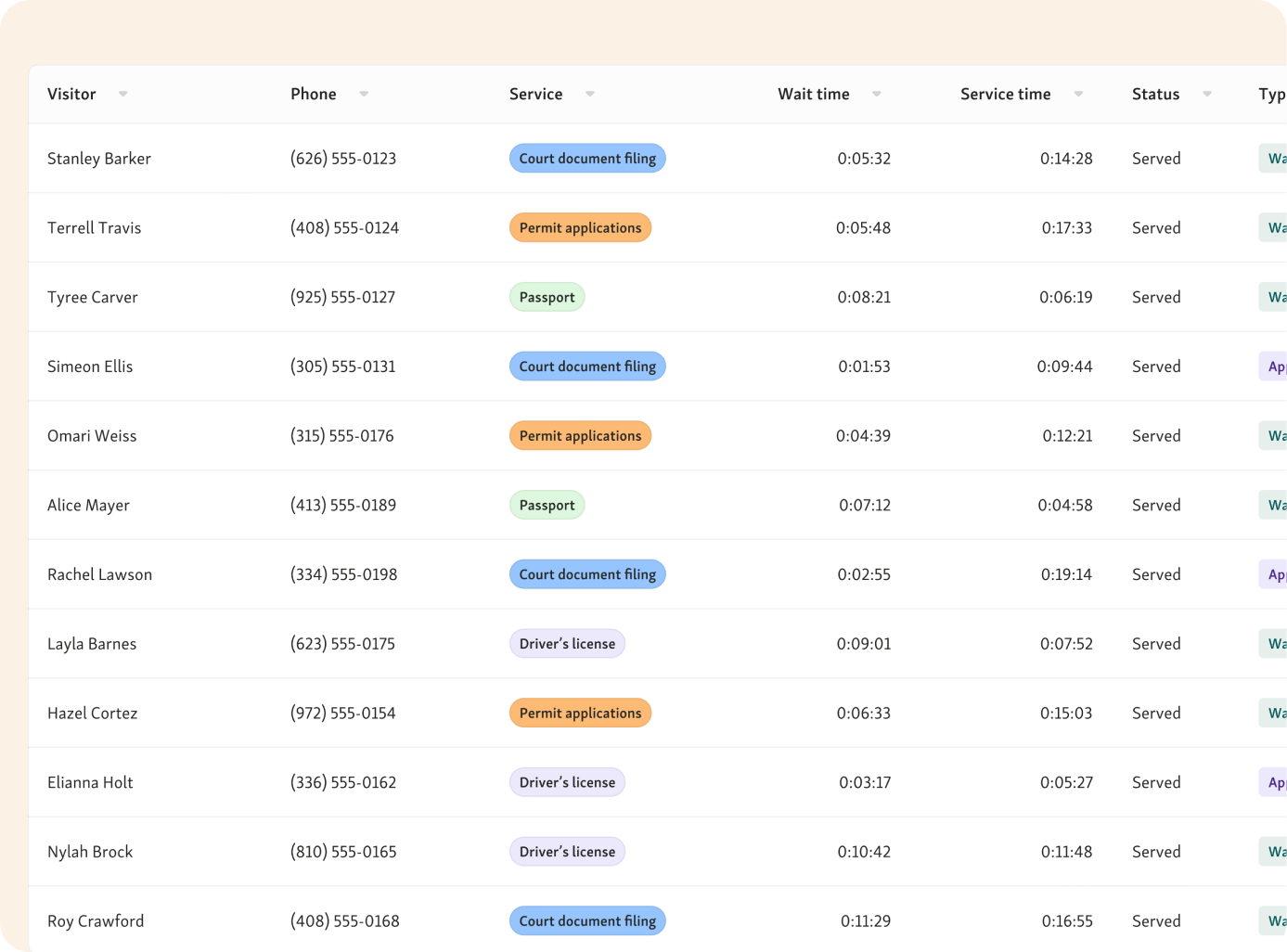Open the Service column filter dropdown
This screenshot has height=952, width=1287.
coord(589,94)
